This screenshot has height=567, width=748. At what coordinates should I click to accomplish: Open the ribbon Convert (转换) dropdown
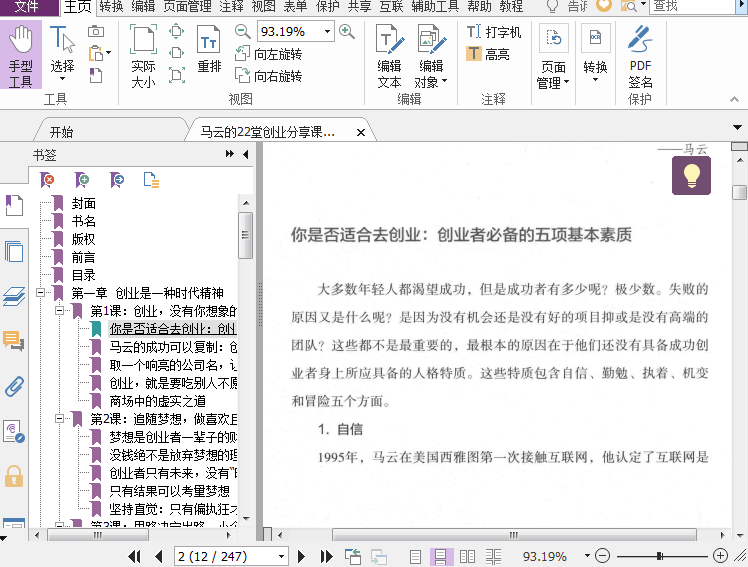(595, 53)
